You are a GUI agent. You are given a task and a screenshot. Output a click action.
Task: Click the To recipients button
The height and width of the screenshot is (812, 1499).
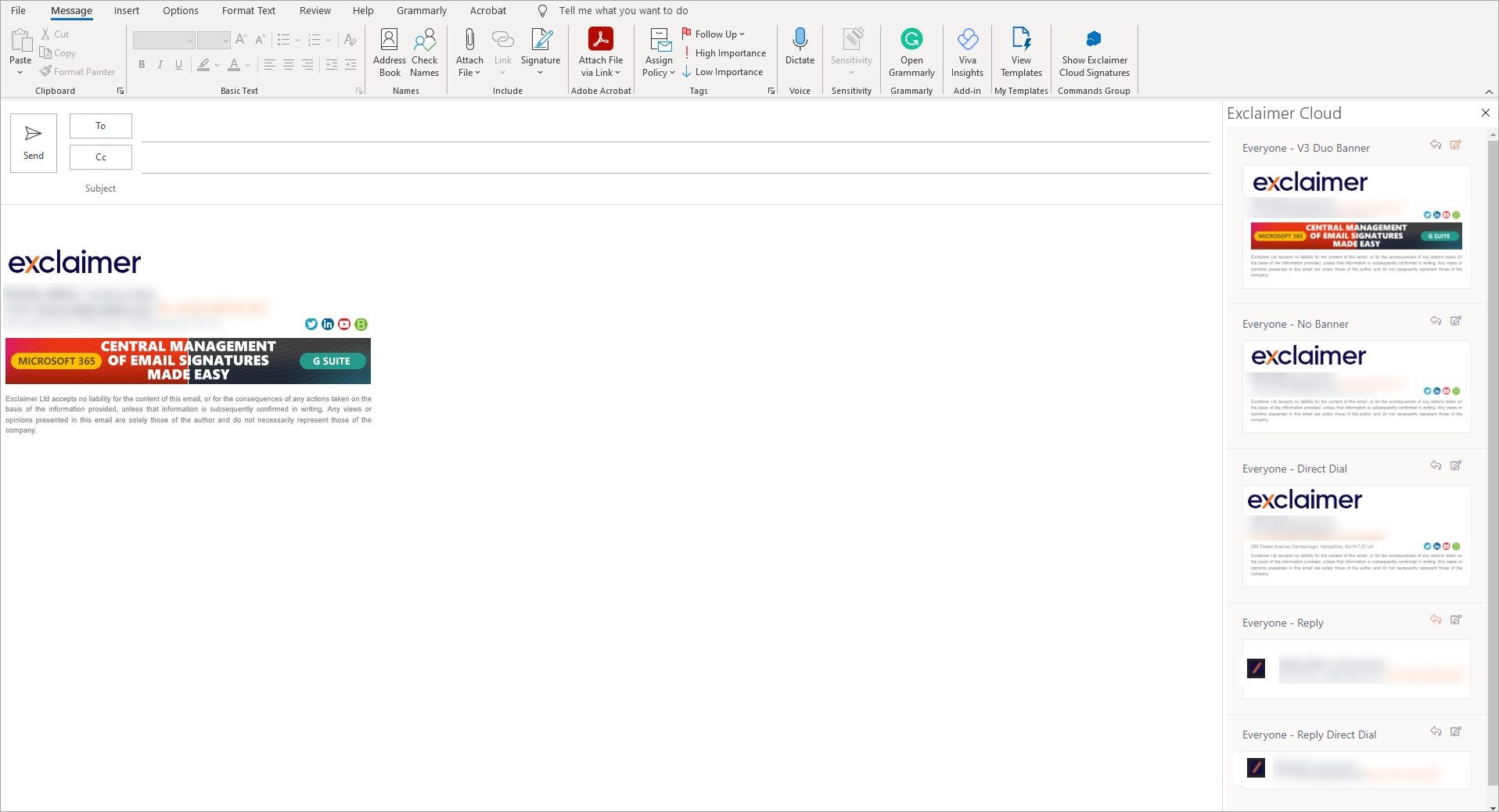(x=100, y=126)
